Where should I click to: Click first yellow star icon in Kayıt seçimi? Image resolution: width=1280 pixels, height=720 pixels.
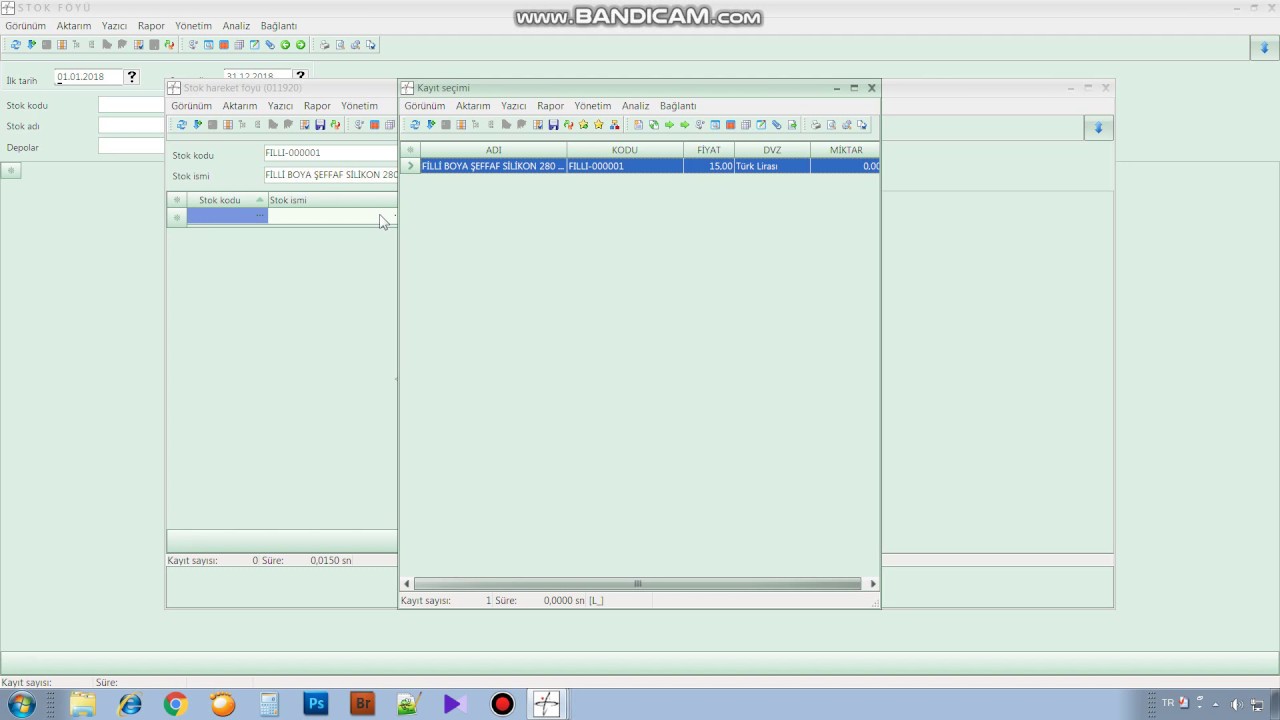(x=583, y=125)
